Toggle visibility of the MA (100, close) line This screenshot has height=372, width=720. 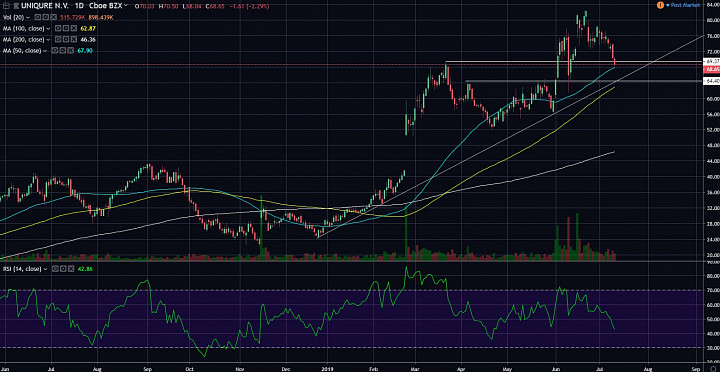tap(58, 28)
